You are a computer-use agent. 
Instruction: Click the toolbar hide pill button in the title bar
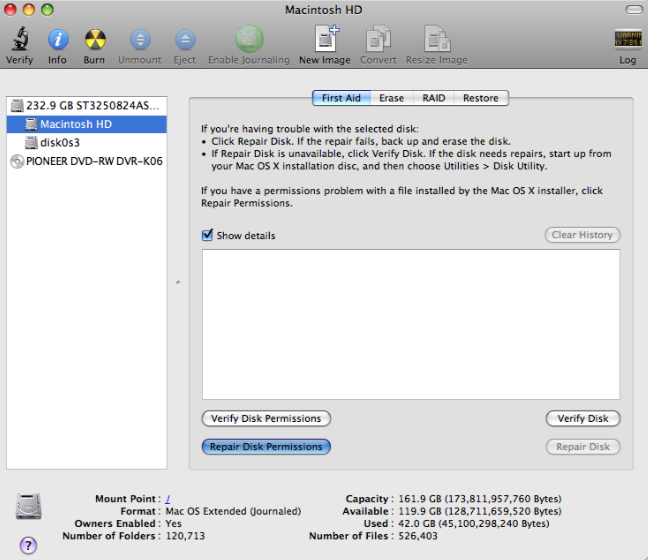(x=634, y=10)
